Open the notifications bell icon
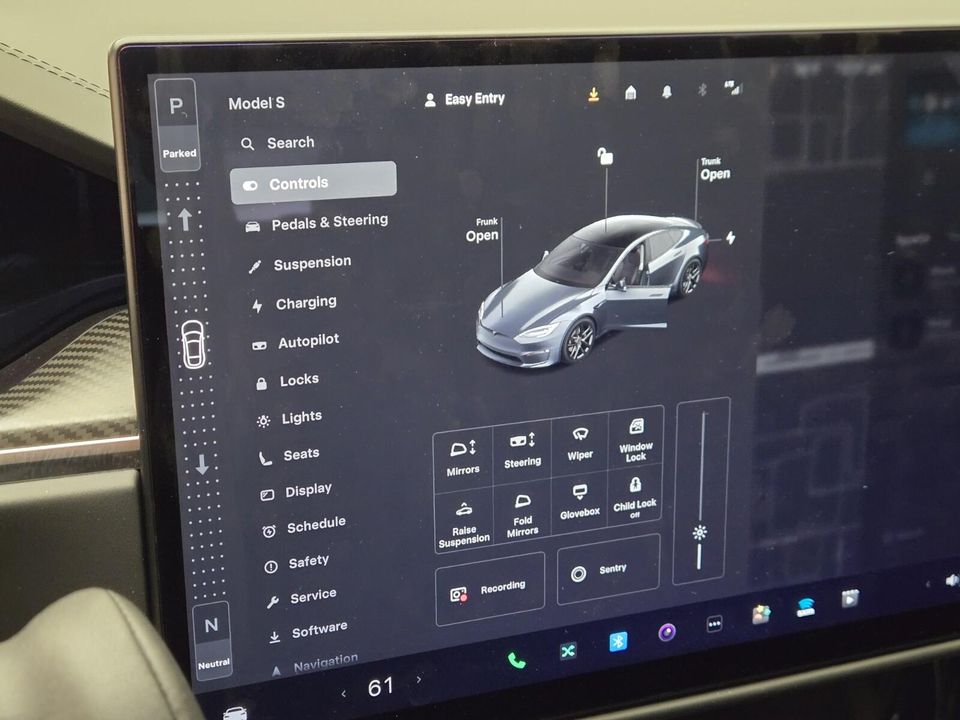The width and height of the screenshot is (960, 720). [666, 91]
